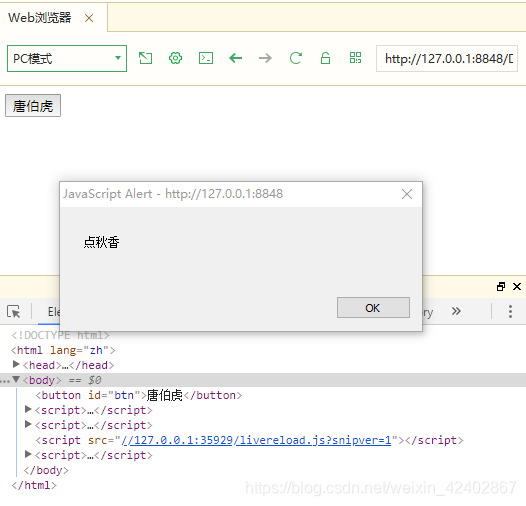Expand the first script node under body

tap(29, 409)
